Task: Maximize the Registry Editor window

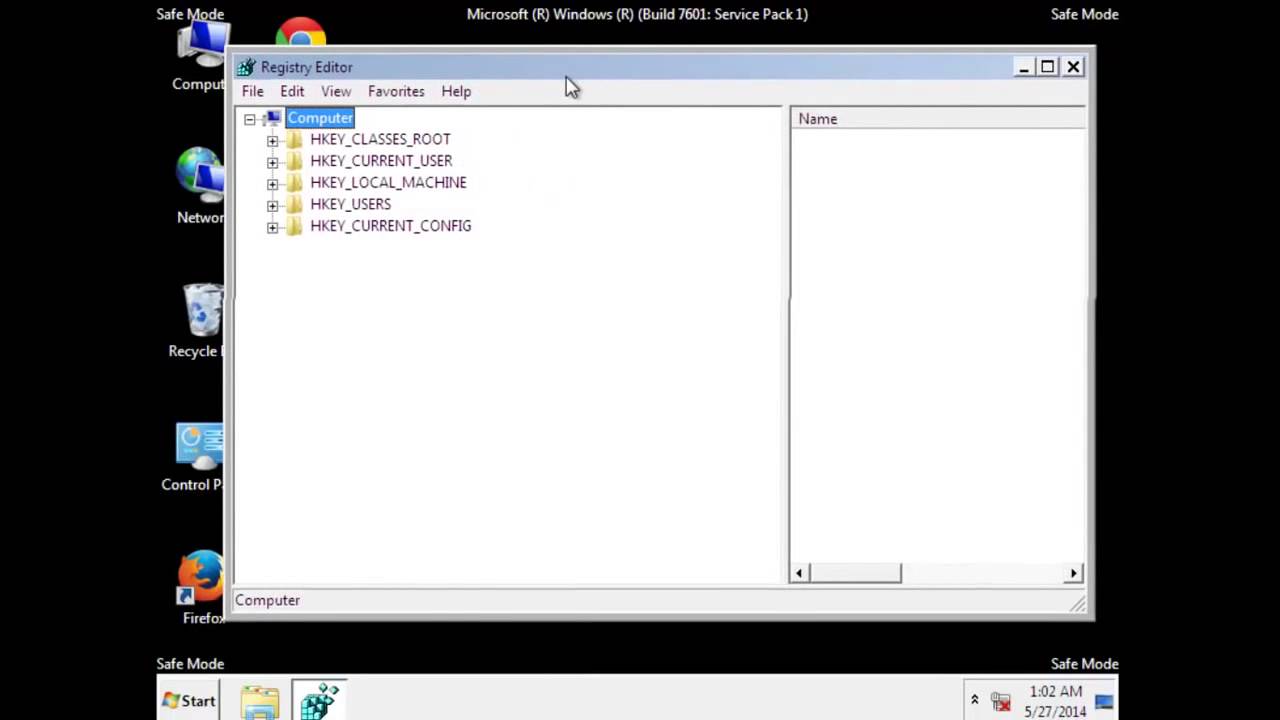Action: click(1048, 67)
